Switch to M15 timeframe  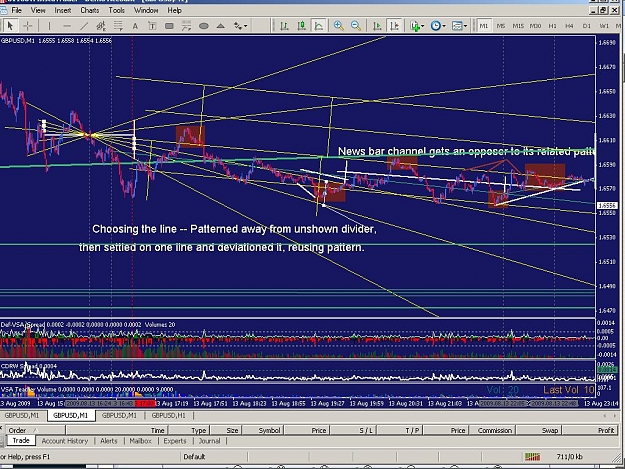pyautogui.click(x=518, y=26)
